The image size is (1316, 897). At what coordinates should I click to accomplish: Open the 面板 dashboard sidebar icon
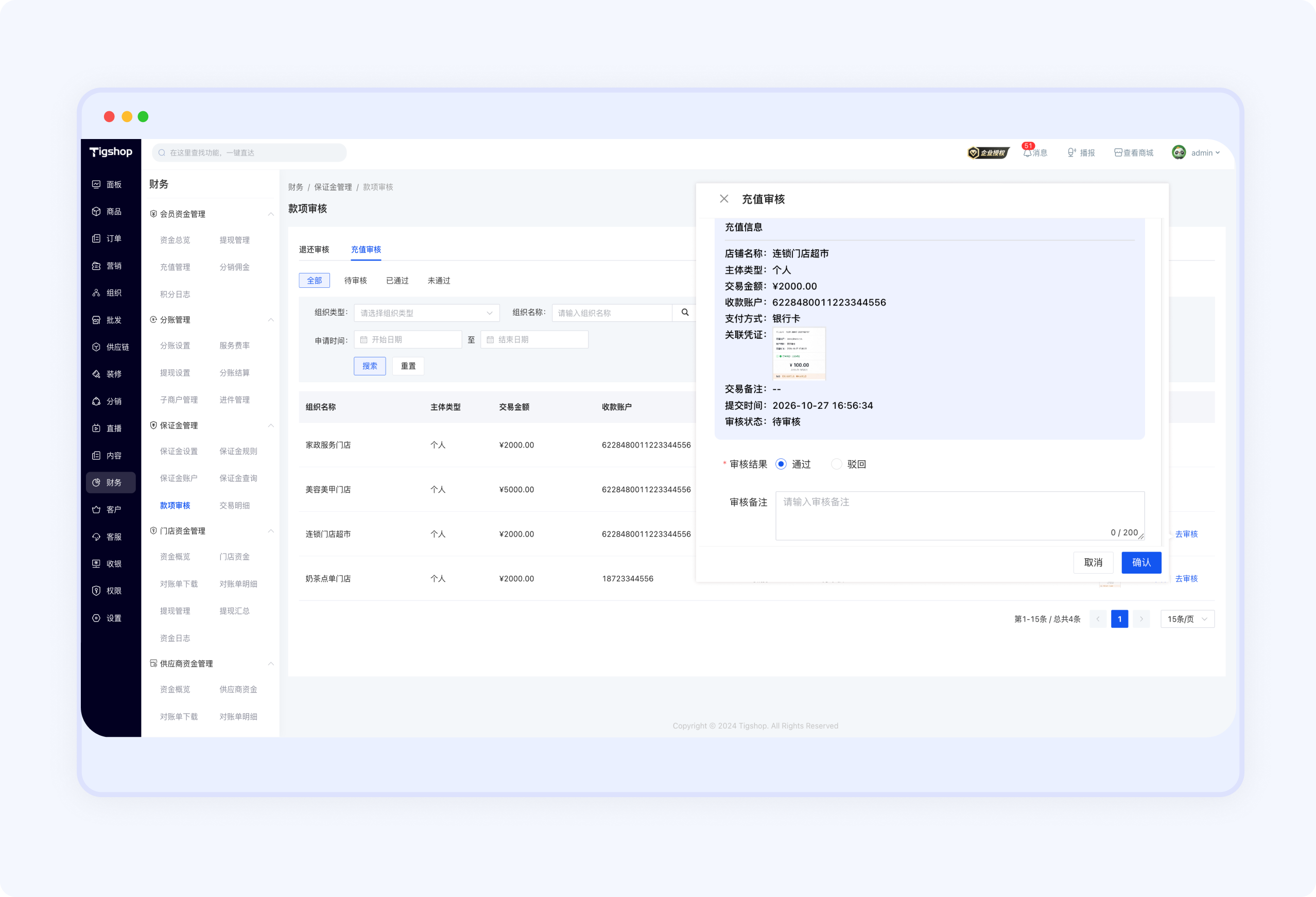(96, 184)
